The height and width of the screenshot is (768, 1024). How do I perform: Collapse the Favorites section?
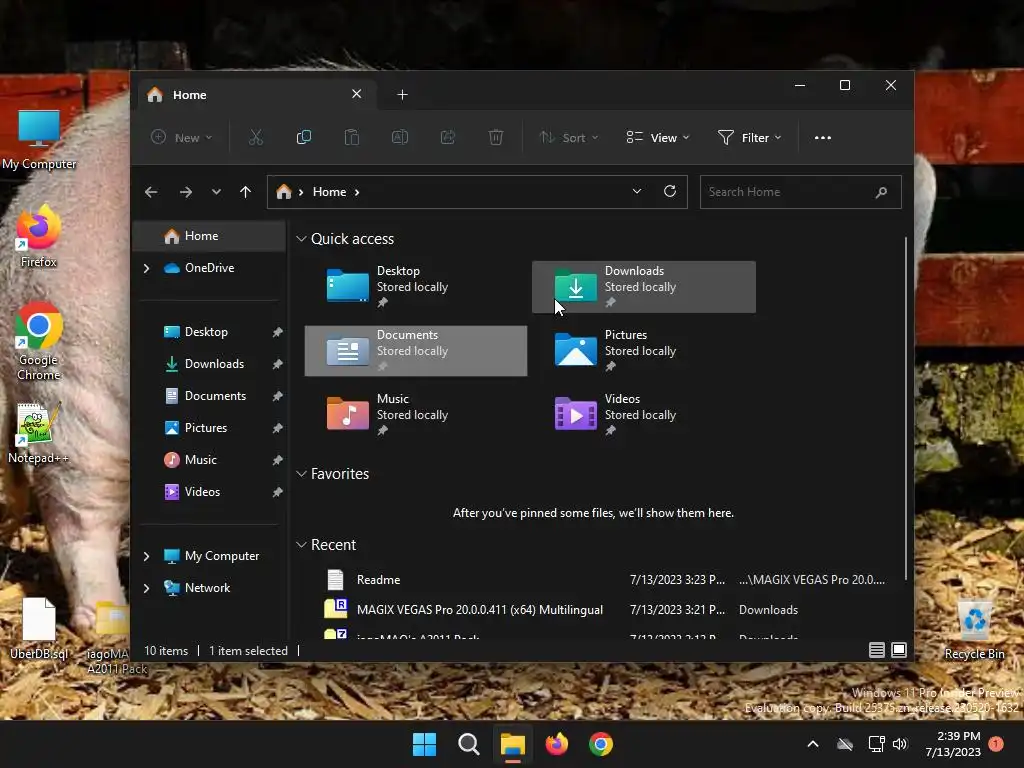[x=301, y=474]
